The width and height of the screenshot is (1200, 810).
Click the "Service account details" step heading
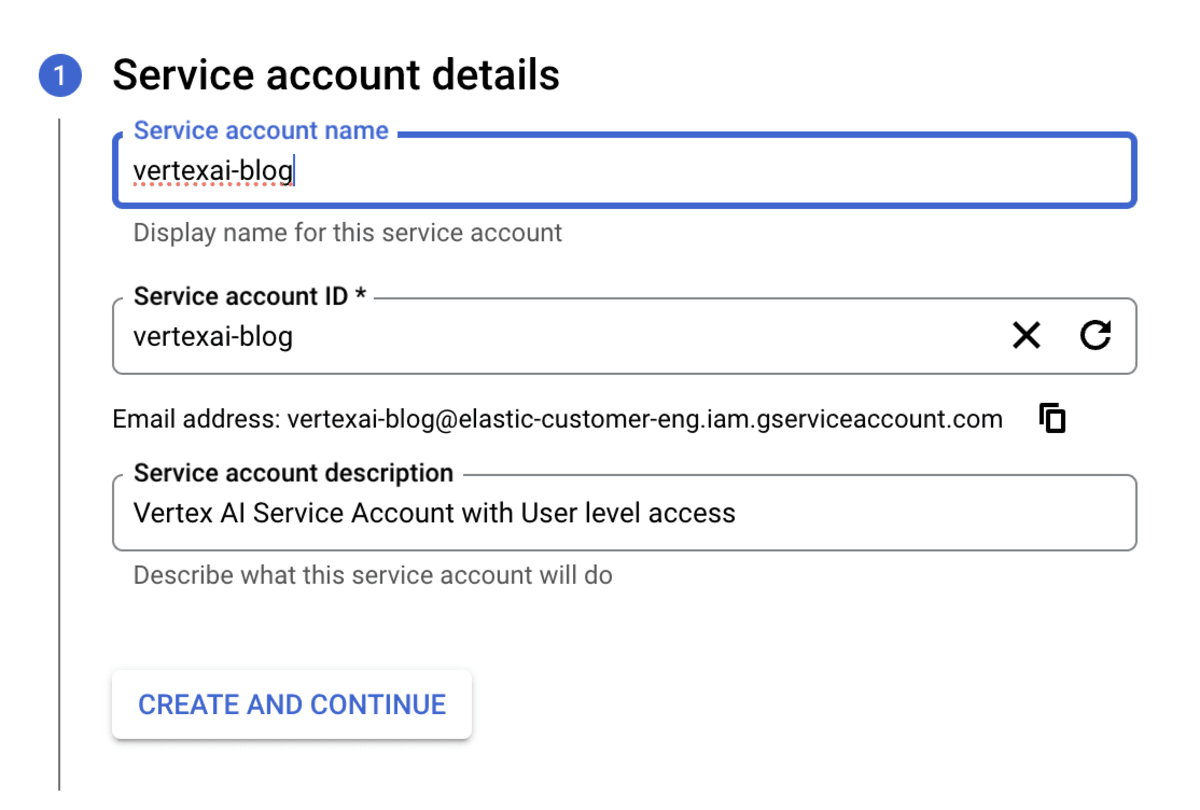(336, 76)
